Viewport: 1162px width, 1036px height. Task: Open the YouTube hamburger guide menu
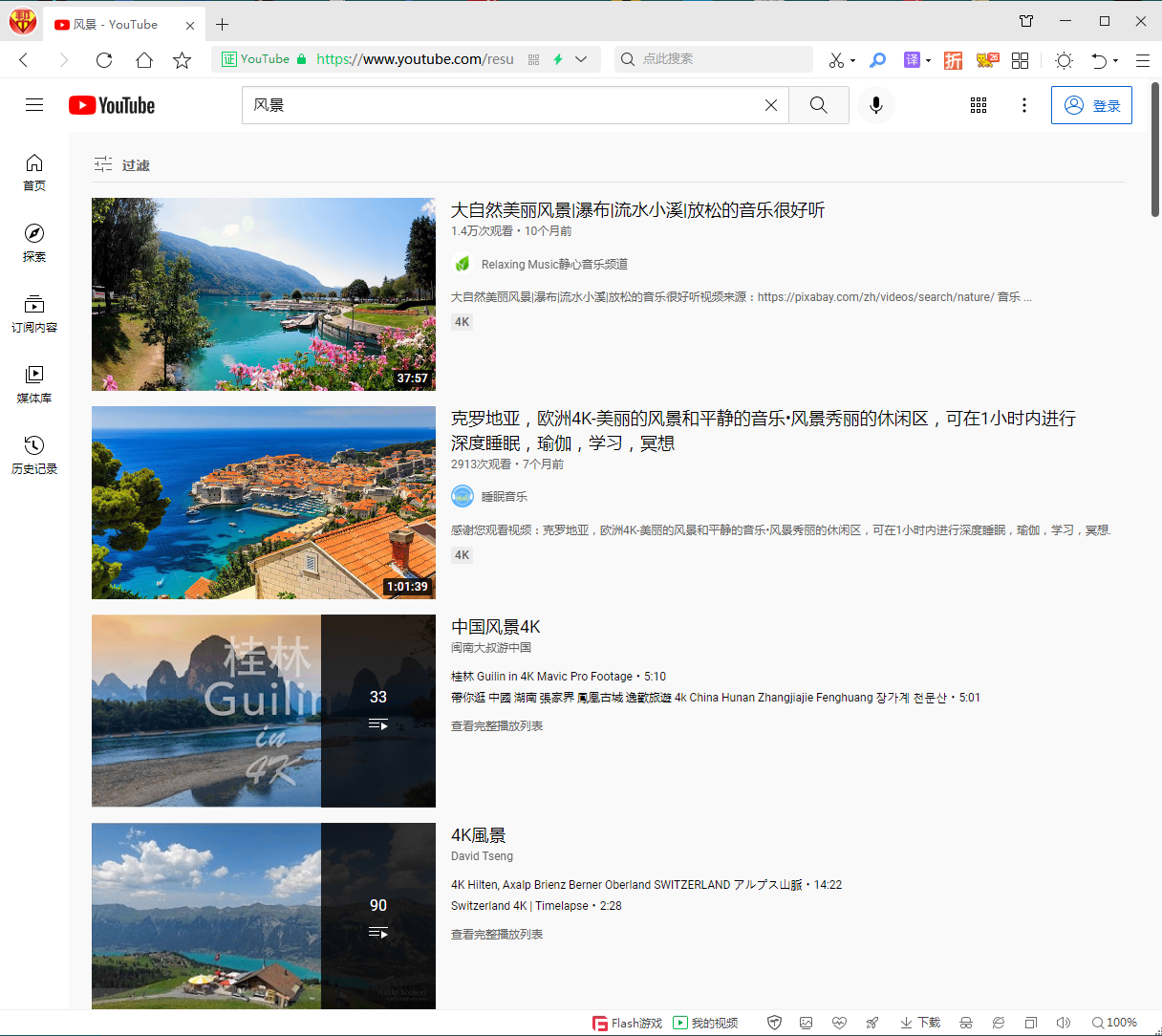(x=34, y=105)
